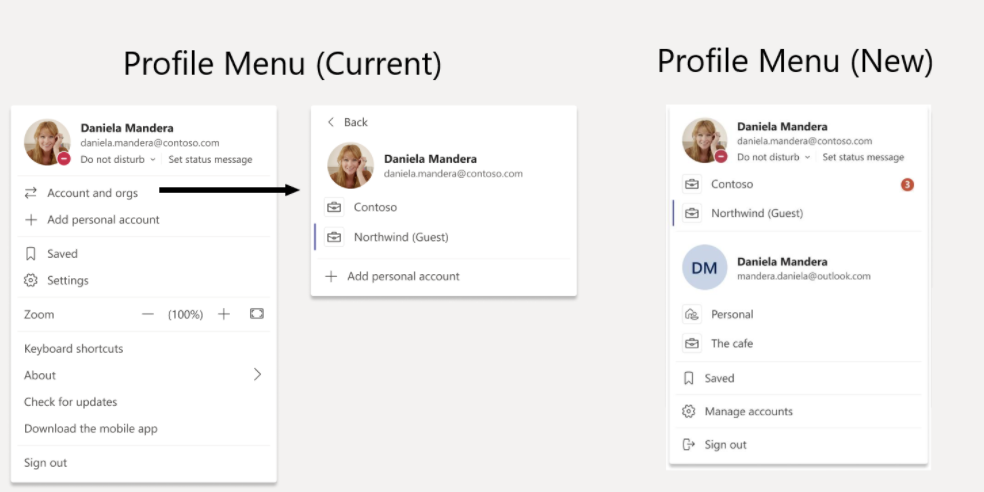984x492 pixels.
Task: Open Do not disturb status dropdown in current menu
Action: pyautogui.click(x=118, y=159)
